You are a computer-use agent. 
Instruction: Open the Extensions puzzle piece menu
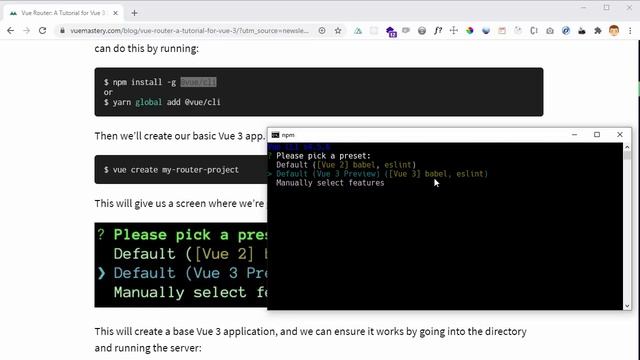click(x=598, y=31)
